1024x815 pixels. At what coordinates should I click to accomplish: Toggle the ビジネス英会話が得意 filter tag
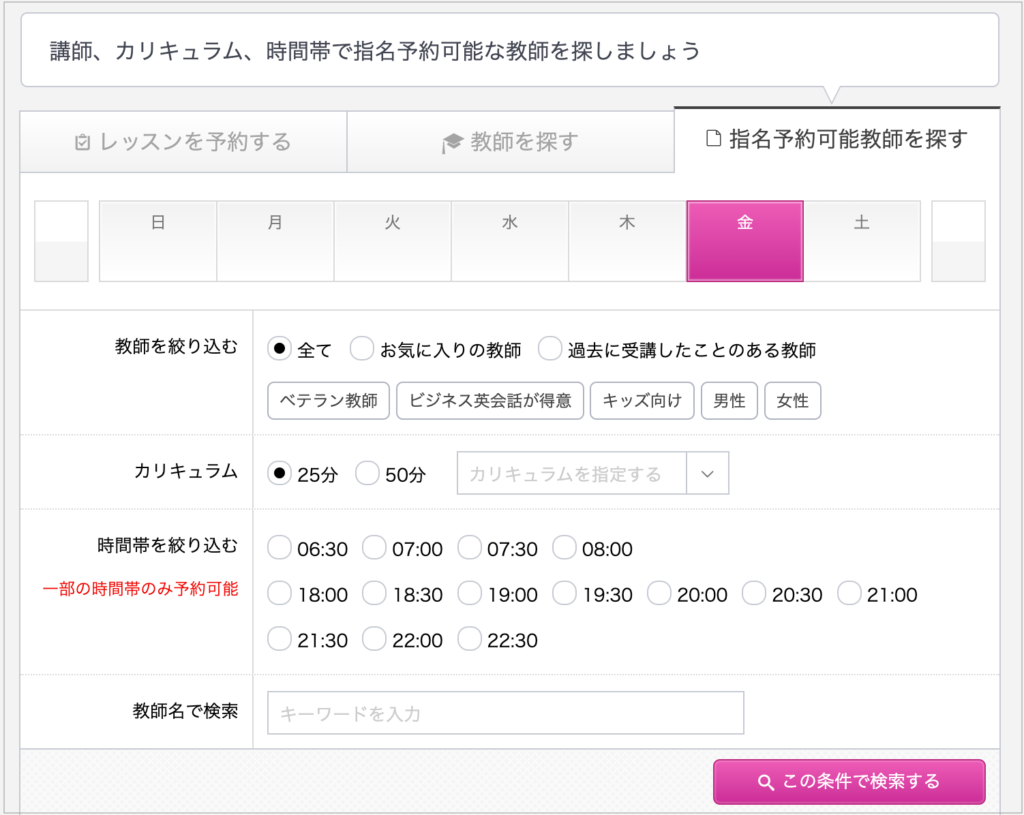coord(490,401)
